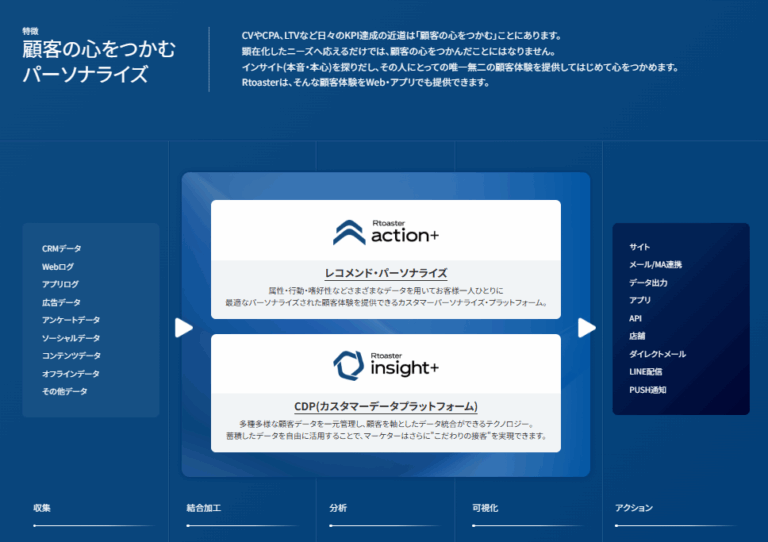The image size is (768, 542).
Task: Select the 収集 stage label
Action: (x=42, y=508)
